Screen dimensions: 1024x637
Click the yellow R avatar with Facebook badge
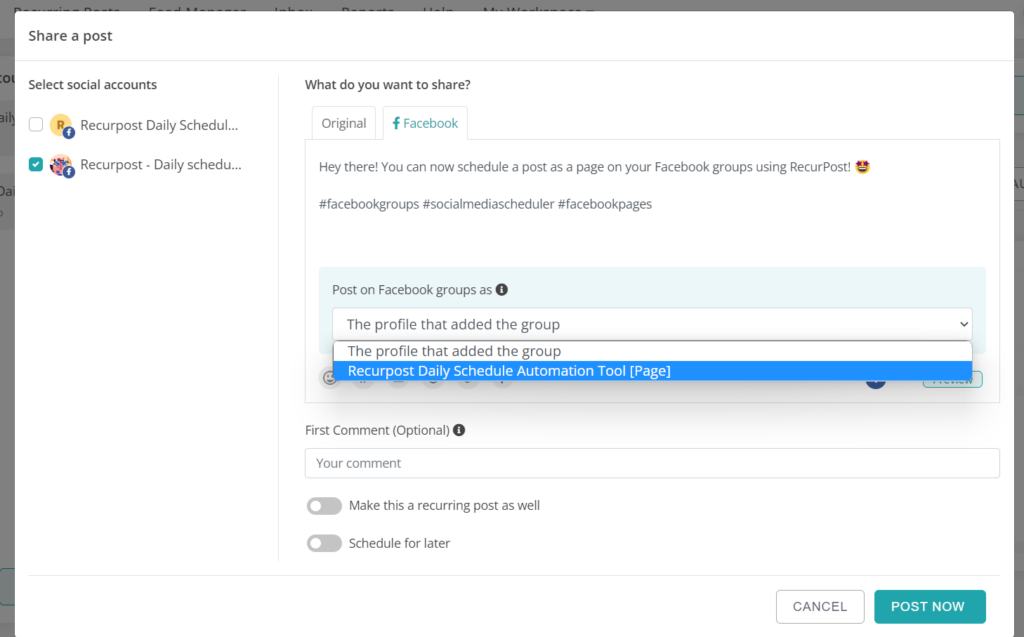pos(61,125)
